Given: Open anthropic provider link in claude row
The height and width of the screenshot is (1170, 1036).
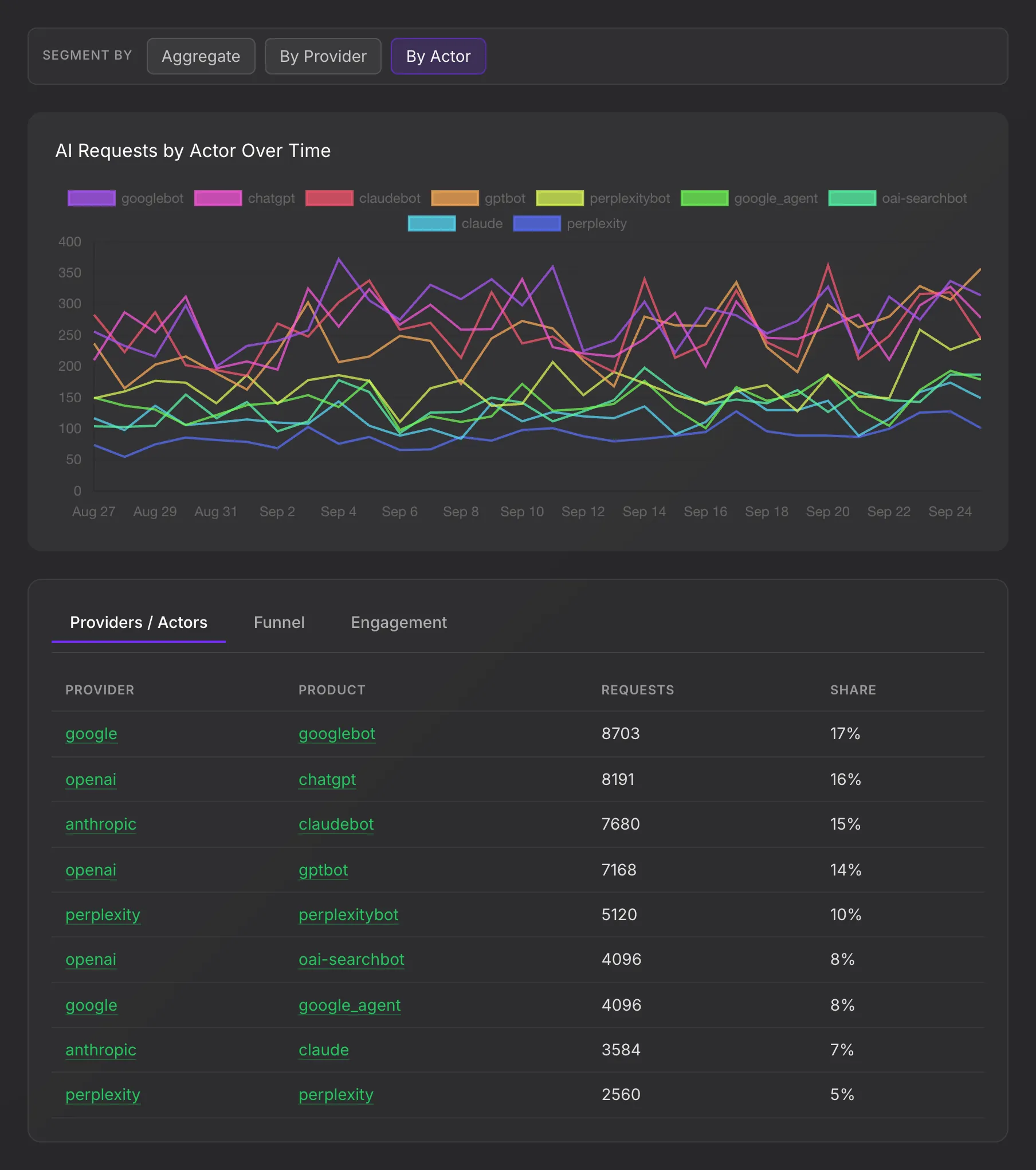Looking at the screenshot, I should [x=101, y=1050].
